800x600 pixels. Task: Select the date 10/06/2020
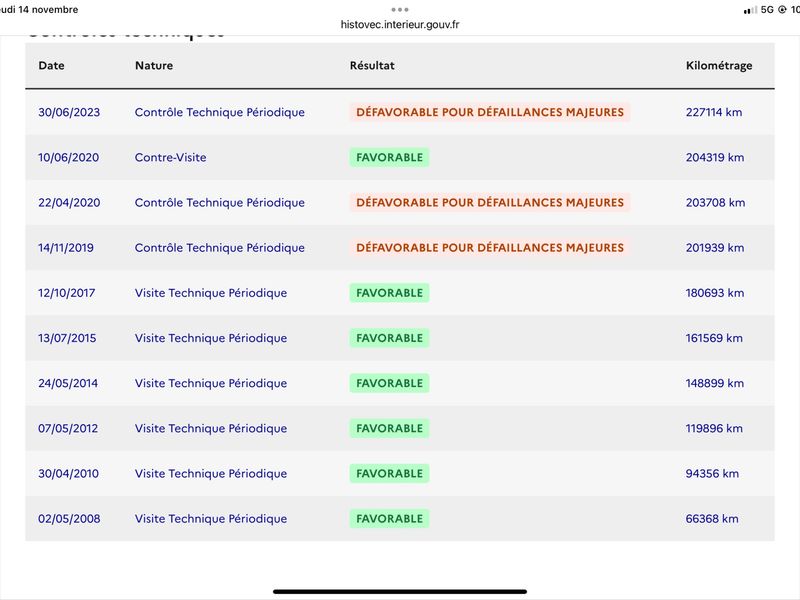(68, 157)
